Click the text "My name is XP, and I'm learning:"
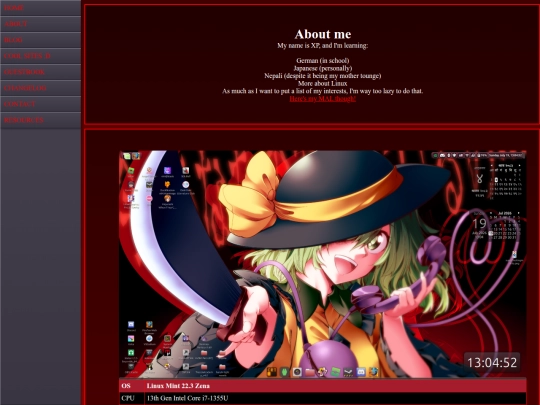This screenshot has height=405, width=540. tap(323, 45)
